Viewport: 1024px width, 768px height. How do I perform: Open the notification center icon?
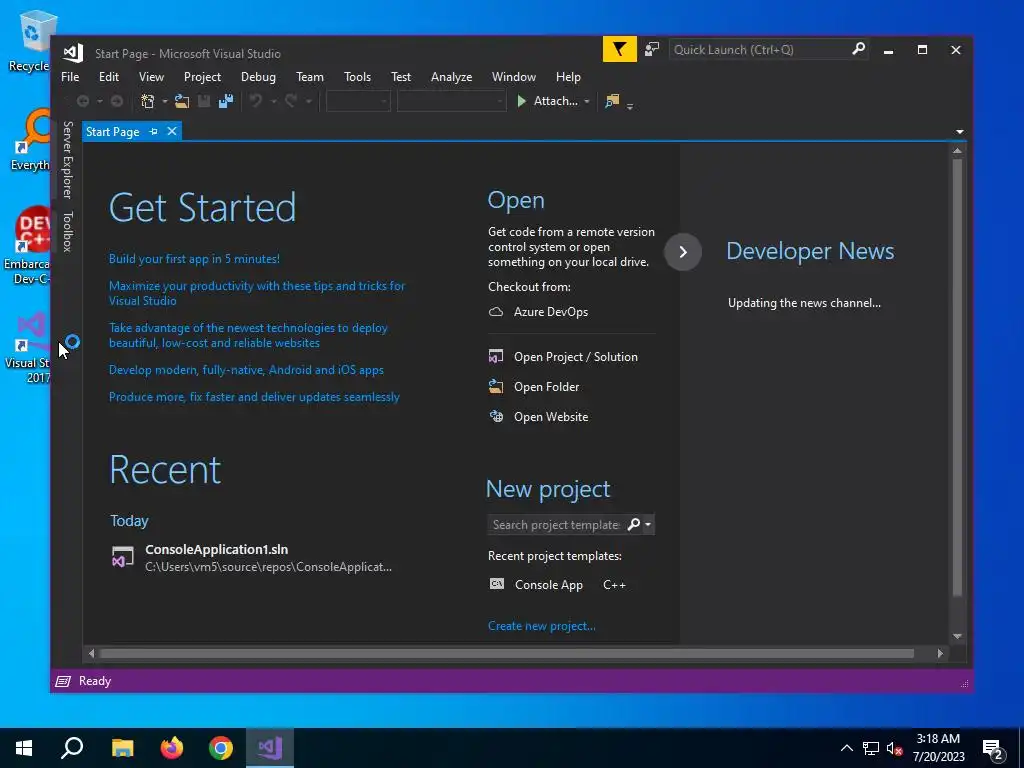pos(993,748)
